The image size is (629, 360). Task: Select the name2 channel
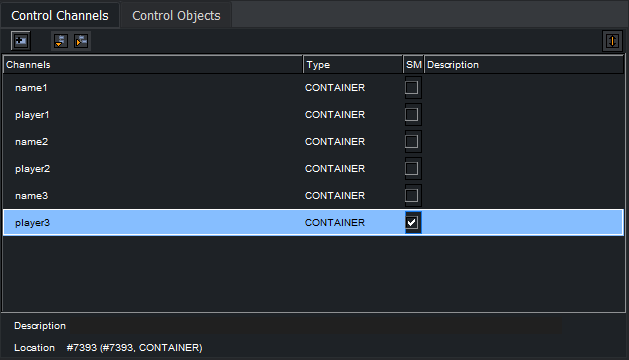[x=313, y=141]
